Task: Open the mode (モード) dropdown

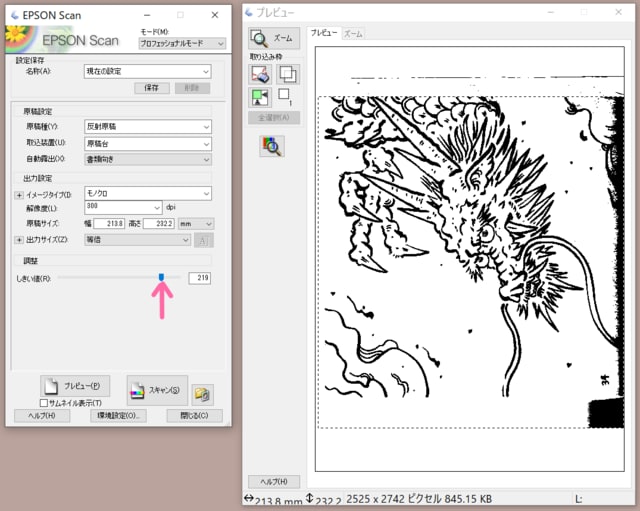Action: coord(182,43)
